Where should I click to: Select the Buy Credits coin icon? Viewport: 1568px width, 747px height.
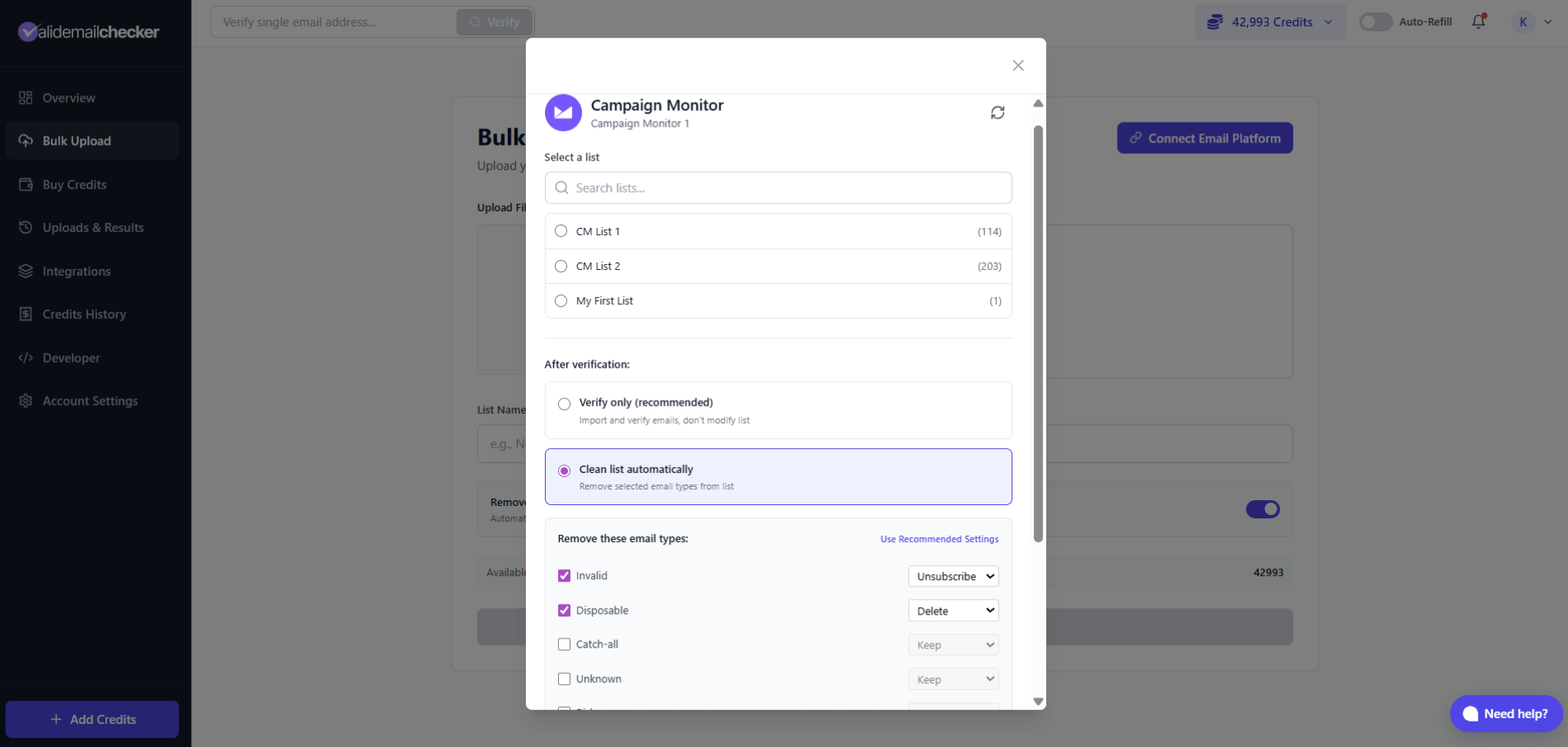point(26,184)
